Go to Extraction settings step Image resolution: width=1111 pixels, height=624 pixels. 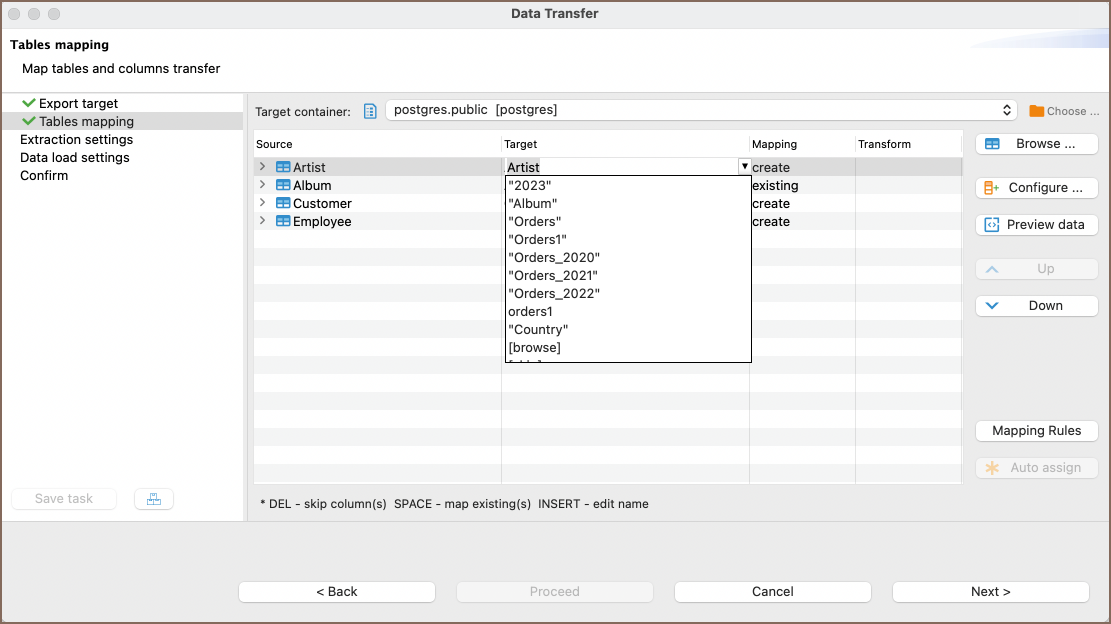[x=76, y=140]
